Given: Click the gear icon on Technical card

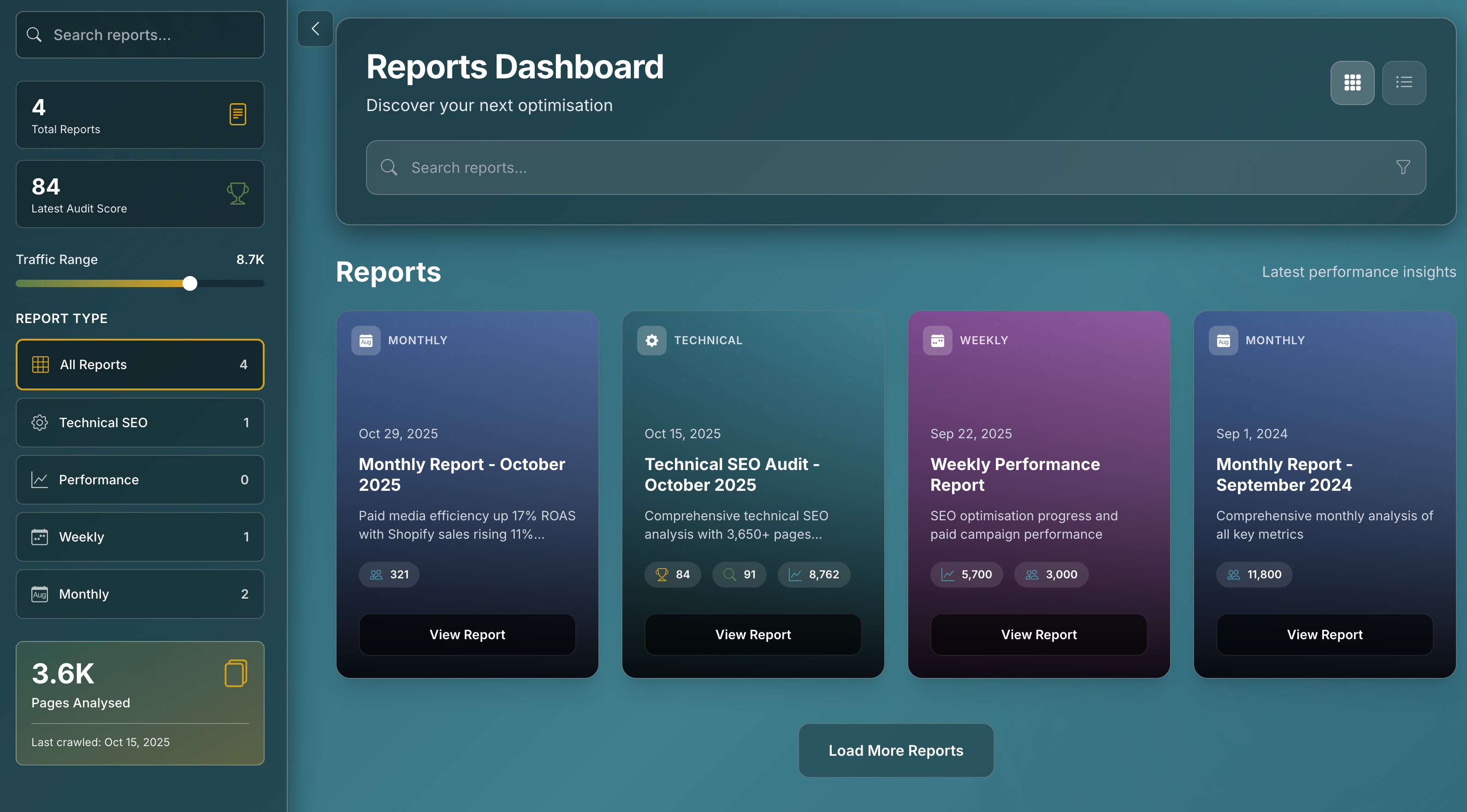Looking at the screenshot, I should click(651, 341).
